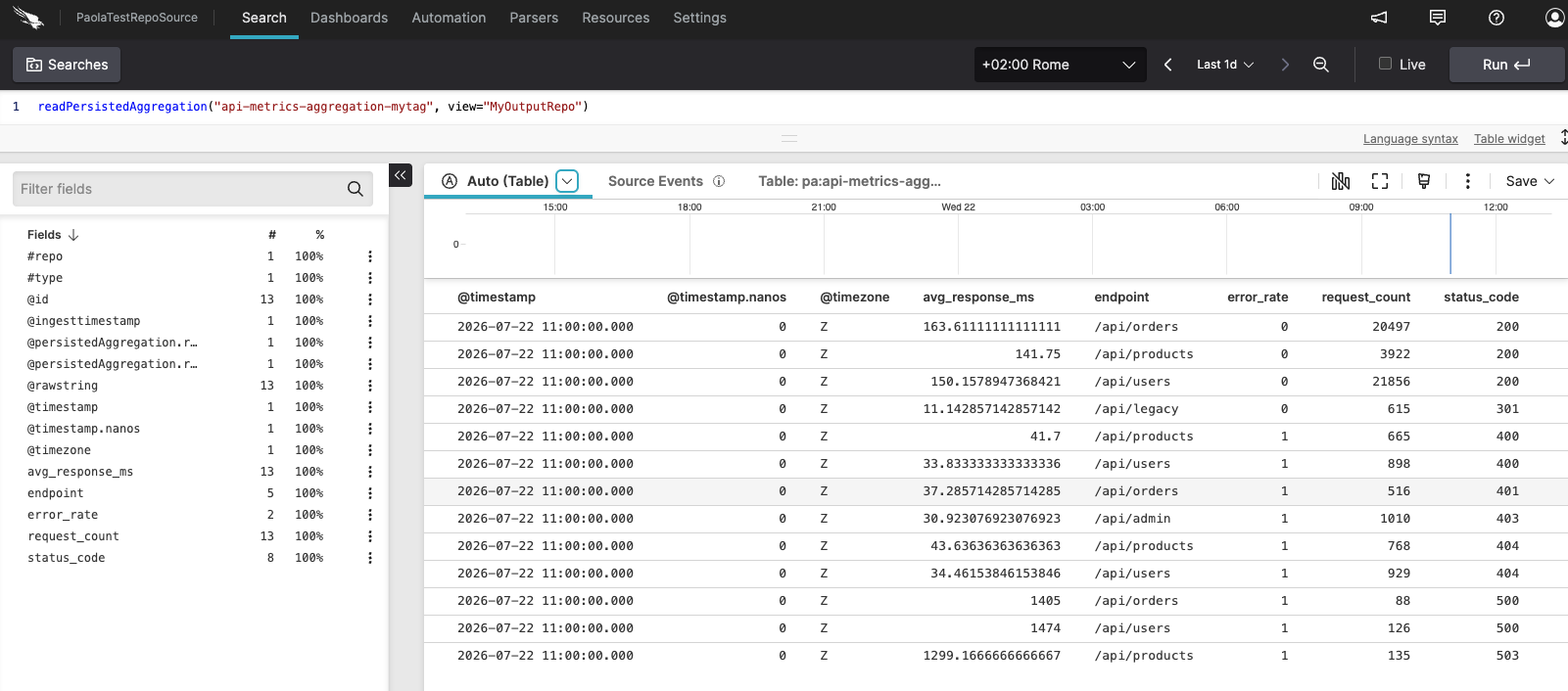Click the error_rate column header
Image resolution: width=1568 pixels, height=691 pixels.
[1258, 298]
